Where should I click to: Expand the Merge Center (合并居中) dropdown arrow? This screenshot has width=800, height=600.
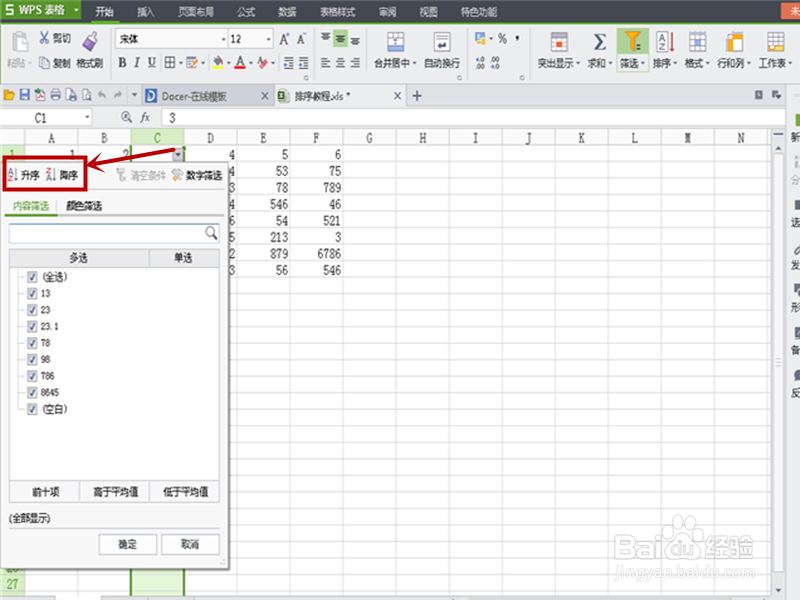[x=414, y=64]
